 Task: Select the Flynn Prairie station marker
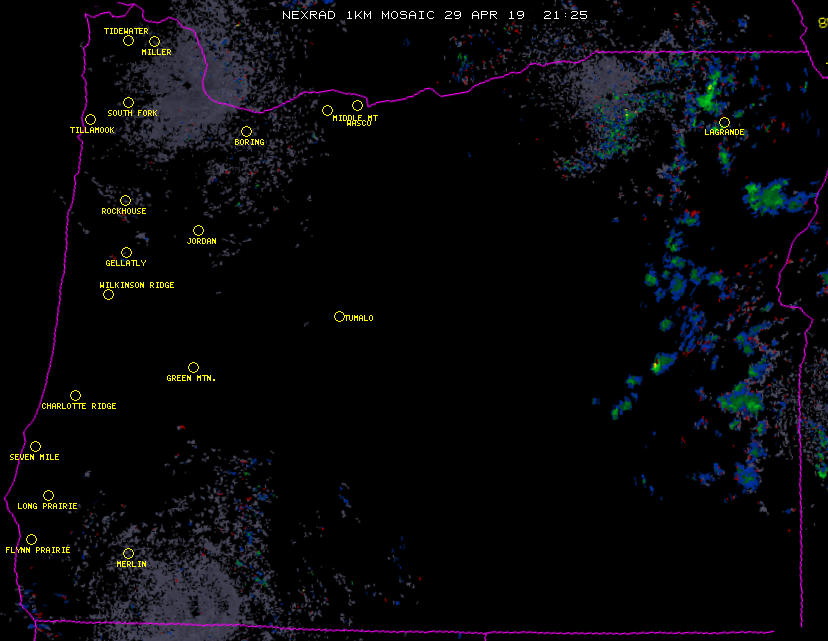pos(31,540)
